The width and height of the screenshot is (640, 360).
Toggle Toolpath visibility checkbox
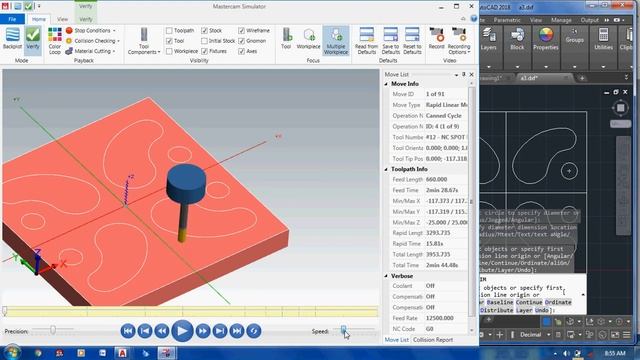[x=169, y=31]
